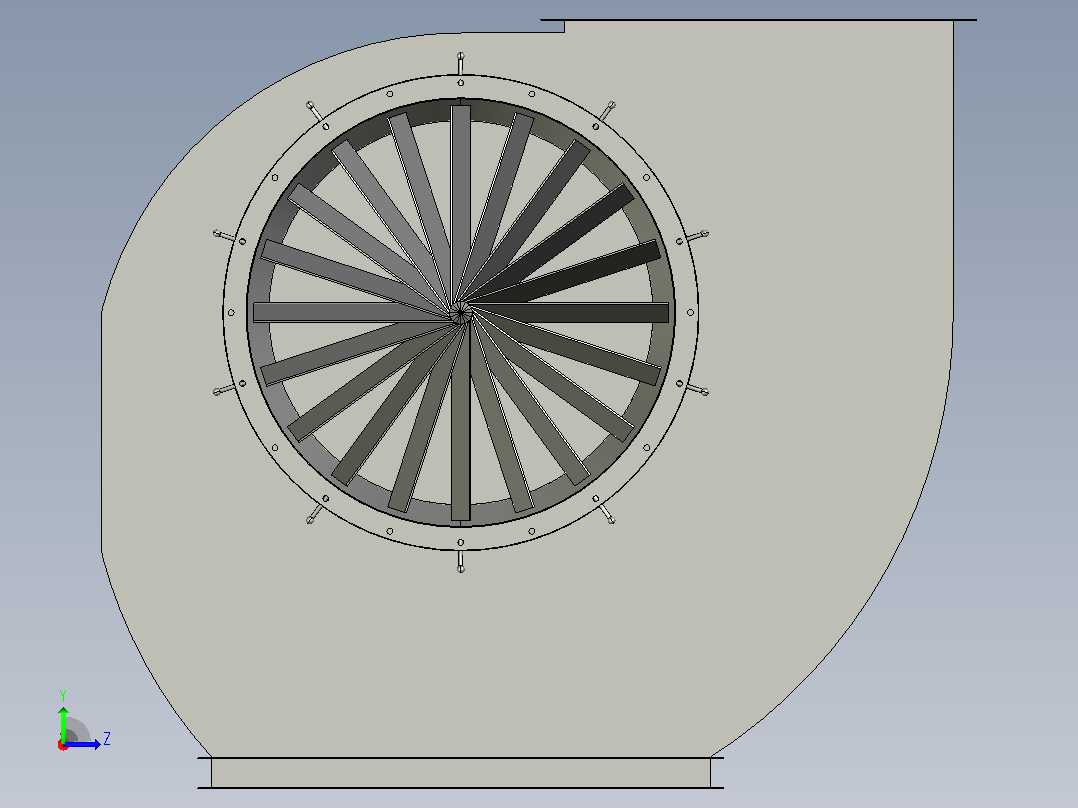Select the rectangular base under the fan housing

461,772
